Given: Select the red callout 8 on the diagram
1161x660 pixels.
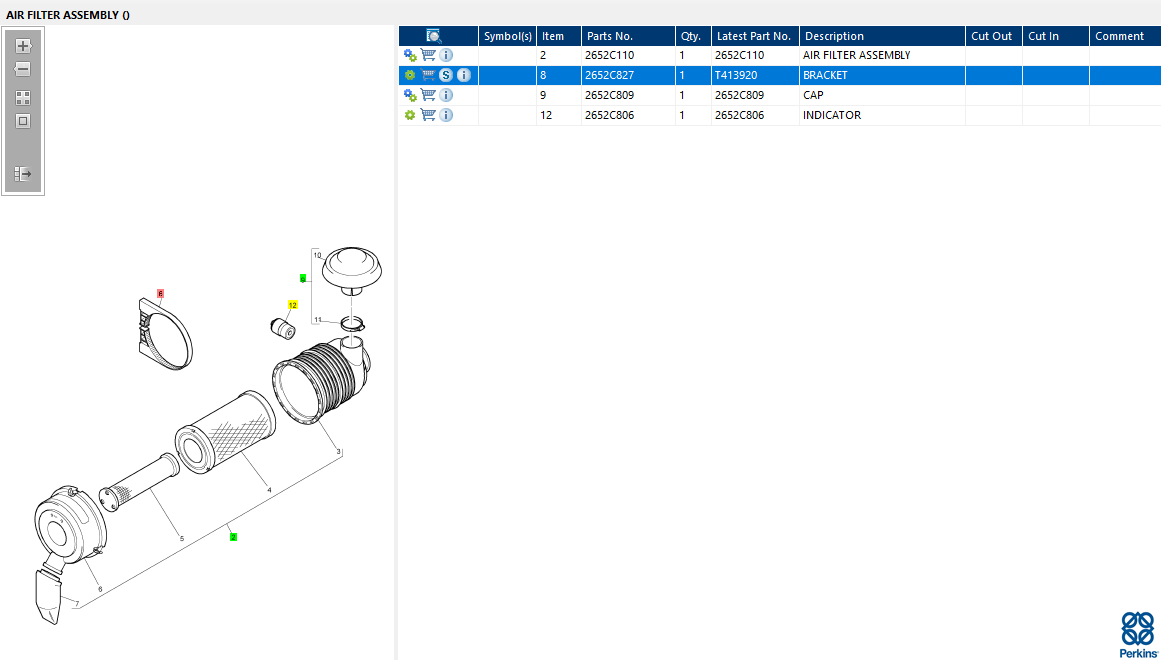Looking at the screenshot, I should click(160, 294).
